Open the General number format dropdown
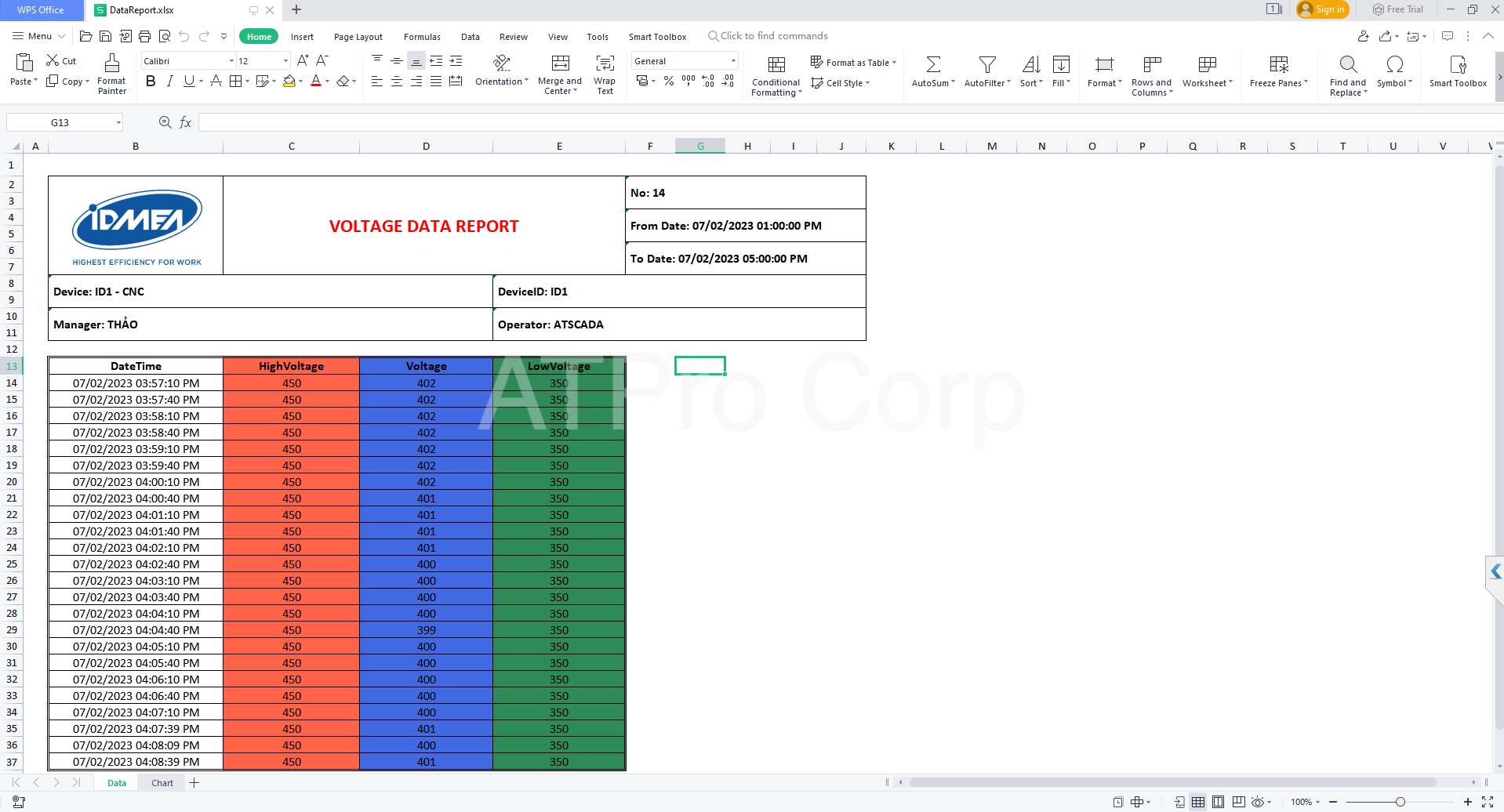 (x=733, y=61)
